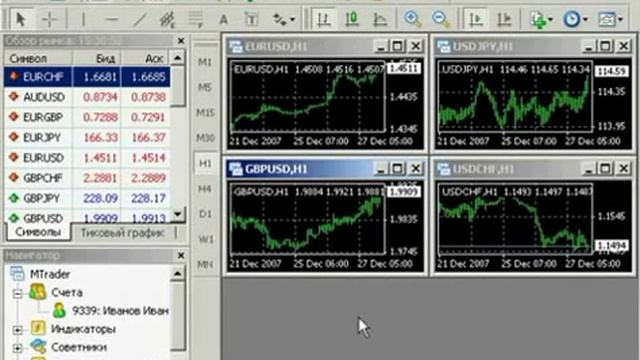Screen dimensions: 640x360
Task: Select EURGBP symbol row
Action: 87,118
